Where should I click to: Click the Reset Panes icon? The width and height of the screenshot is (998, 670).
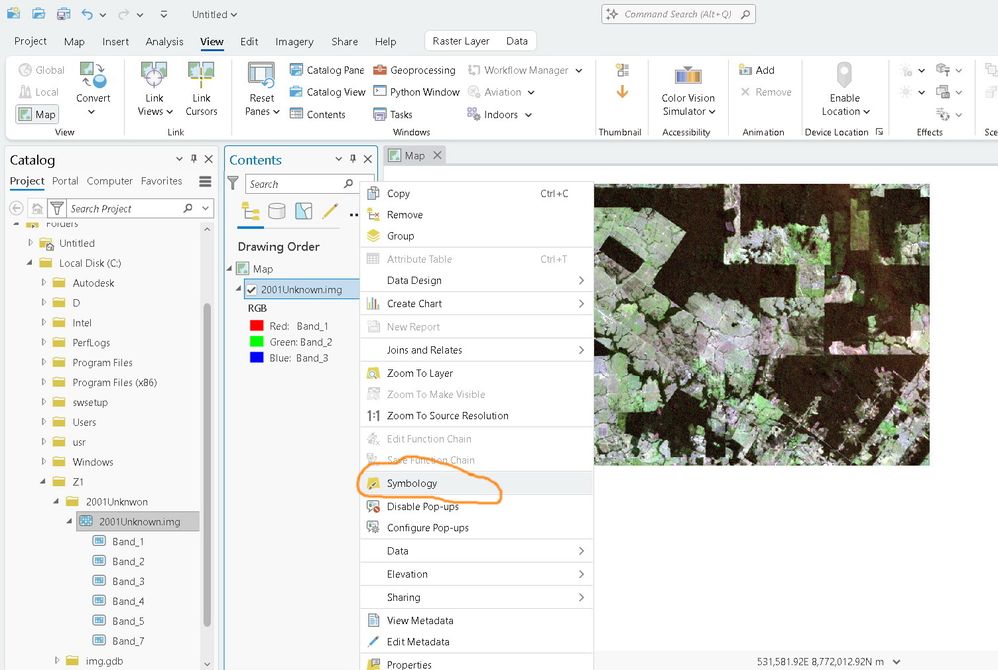coord(261,76)
